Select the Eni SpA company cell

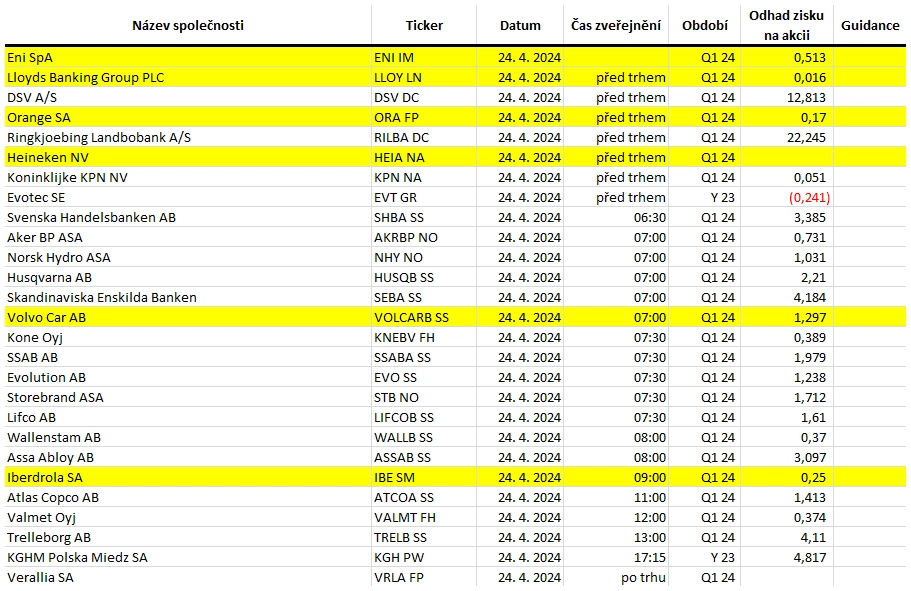pyautogui.click(x=188, y=58)
